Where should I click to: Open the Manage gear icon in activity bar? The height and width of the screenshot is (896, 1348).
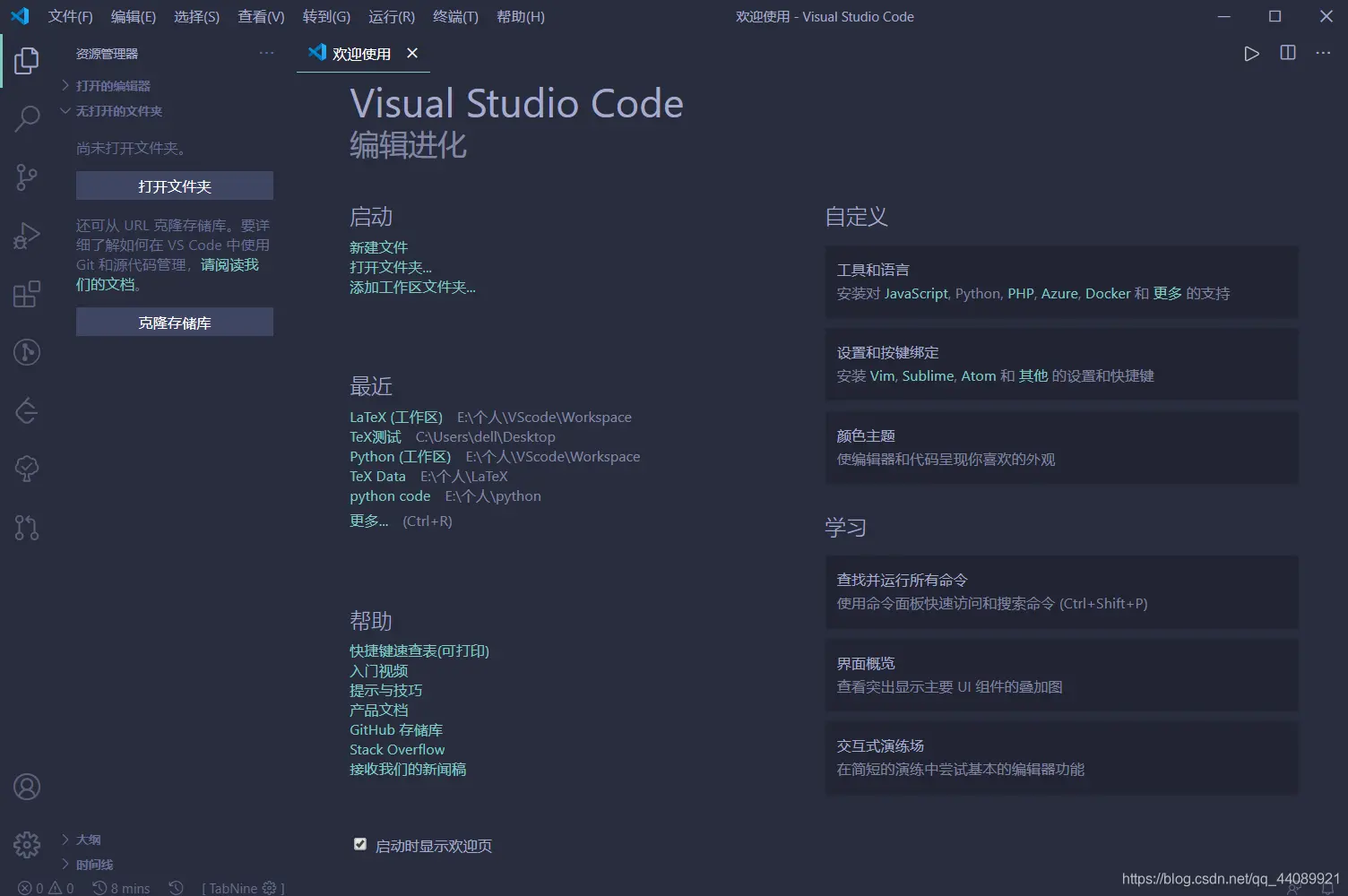[27, 844]
